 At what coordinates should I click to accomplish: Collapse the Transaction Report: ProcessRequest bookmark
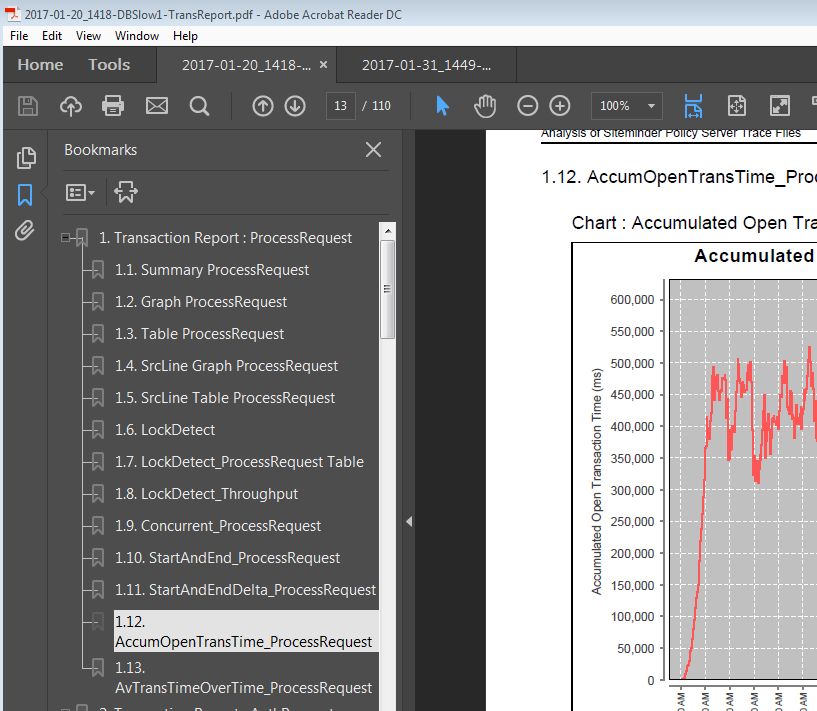pos(65,238)
